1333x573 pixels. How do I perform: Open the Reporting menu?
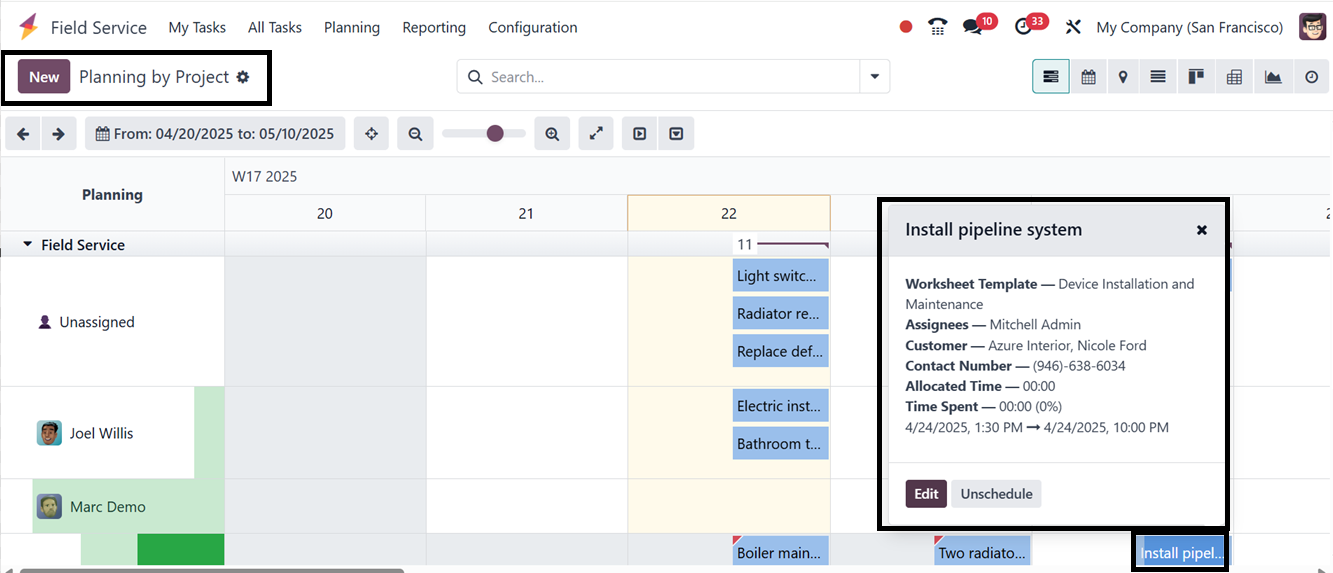[434, 27]
